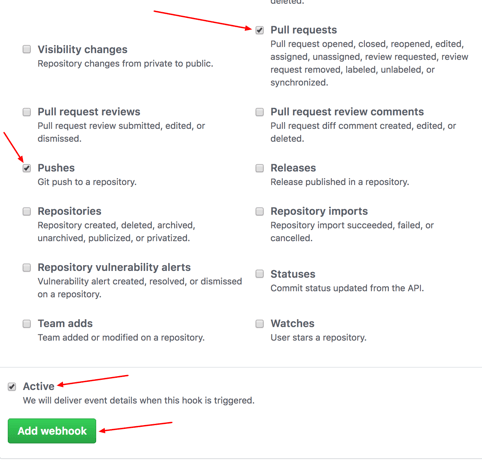Screen dimensions: 482x460
Task: Check the Statuses checkbox
Action: pyautogui.click(x=259, y=274)
